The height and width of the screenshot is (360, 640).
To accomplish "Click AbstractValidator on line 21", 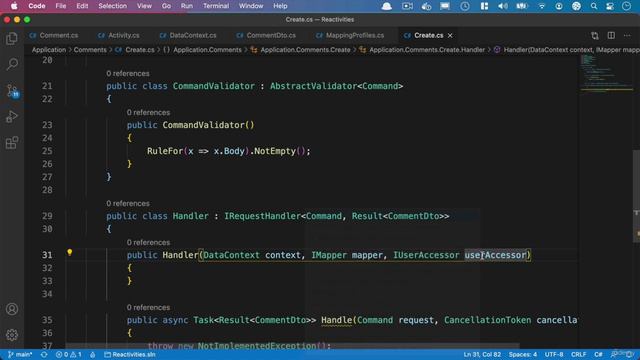I will point(313,86).
